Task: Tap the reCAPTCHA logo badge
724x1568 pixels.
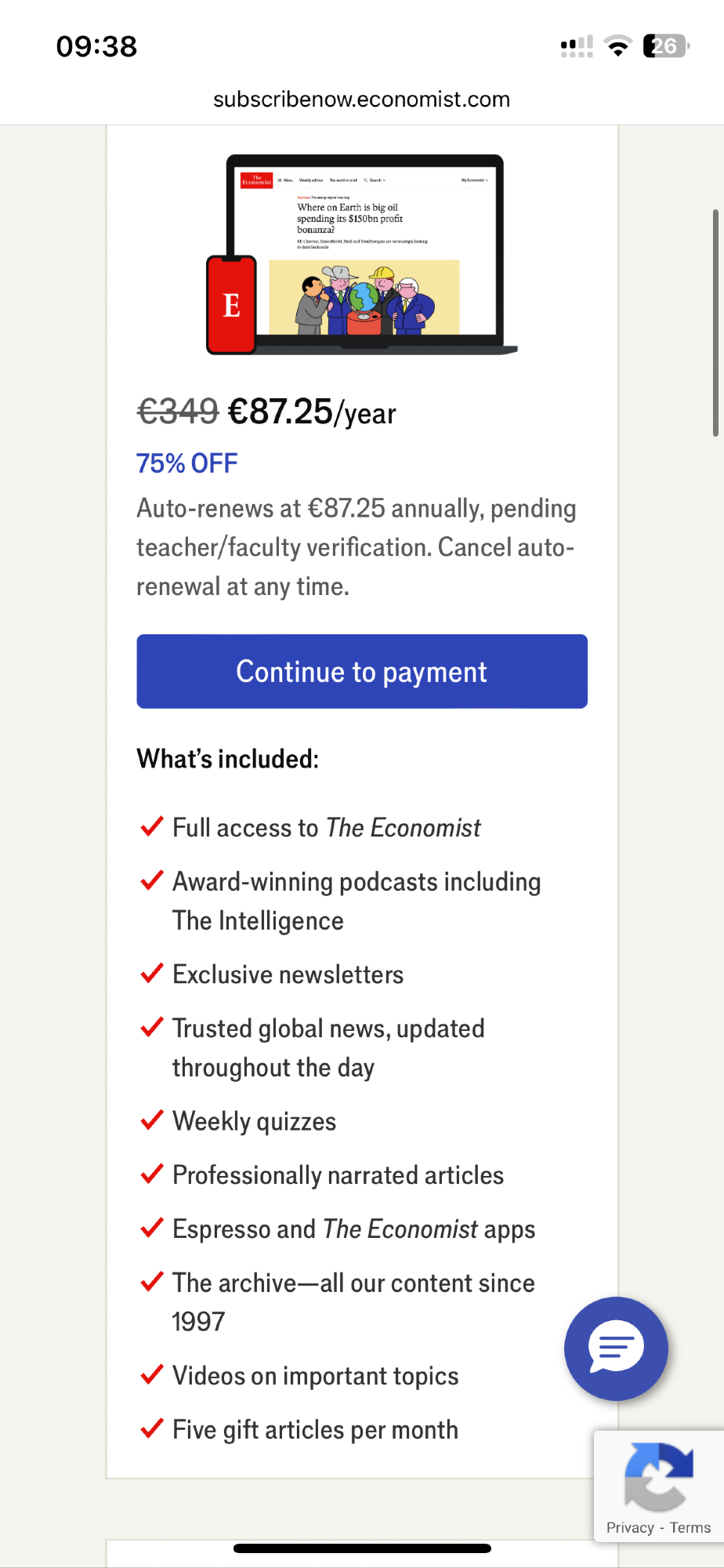Action: [659, 1476]
